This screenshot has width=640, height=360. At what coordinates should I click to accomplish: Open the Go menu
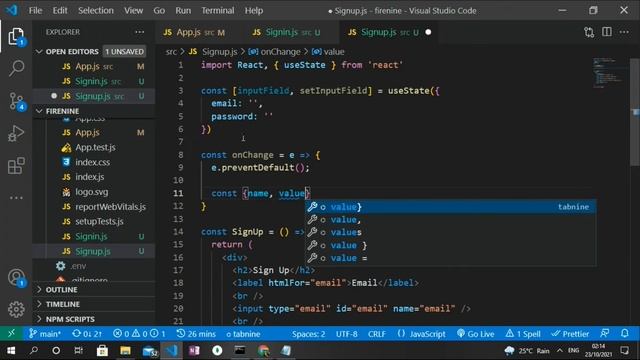tap(159, 11)
